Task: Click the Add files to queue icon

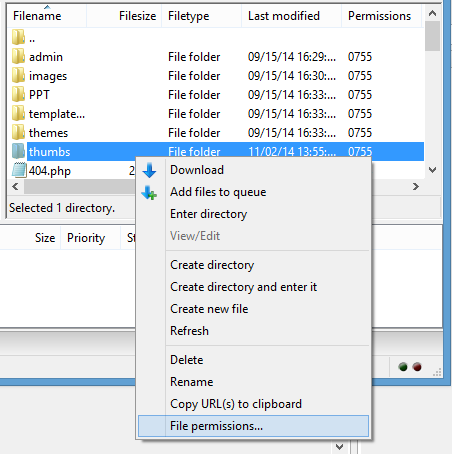Action: click(149, 193)
